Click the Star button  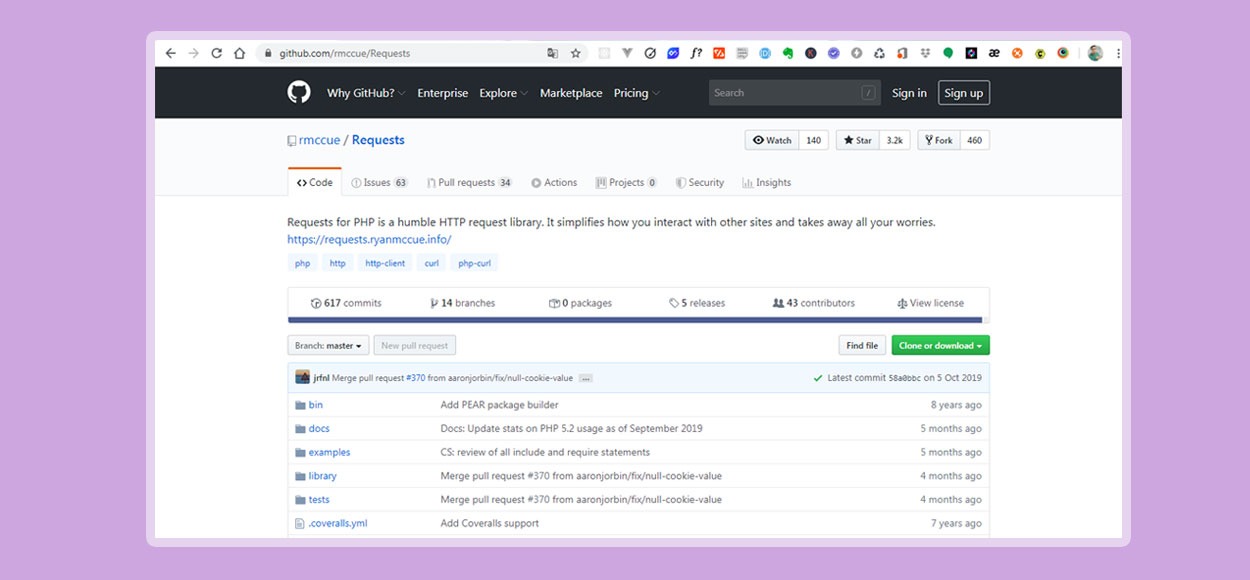pyautogui.click(x=858, y=140)
